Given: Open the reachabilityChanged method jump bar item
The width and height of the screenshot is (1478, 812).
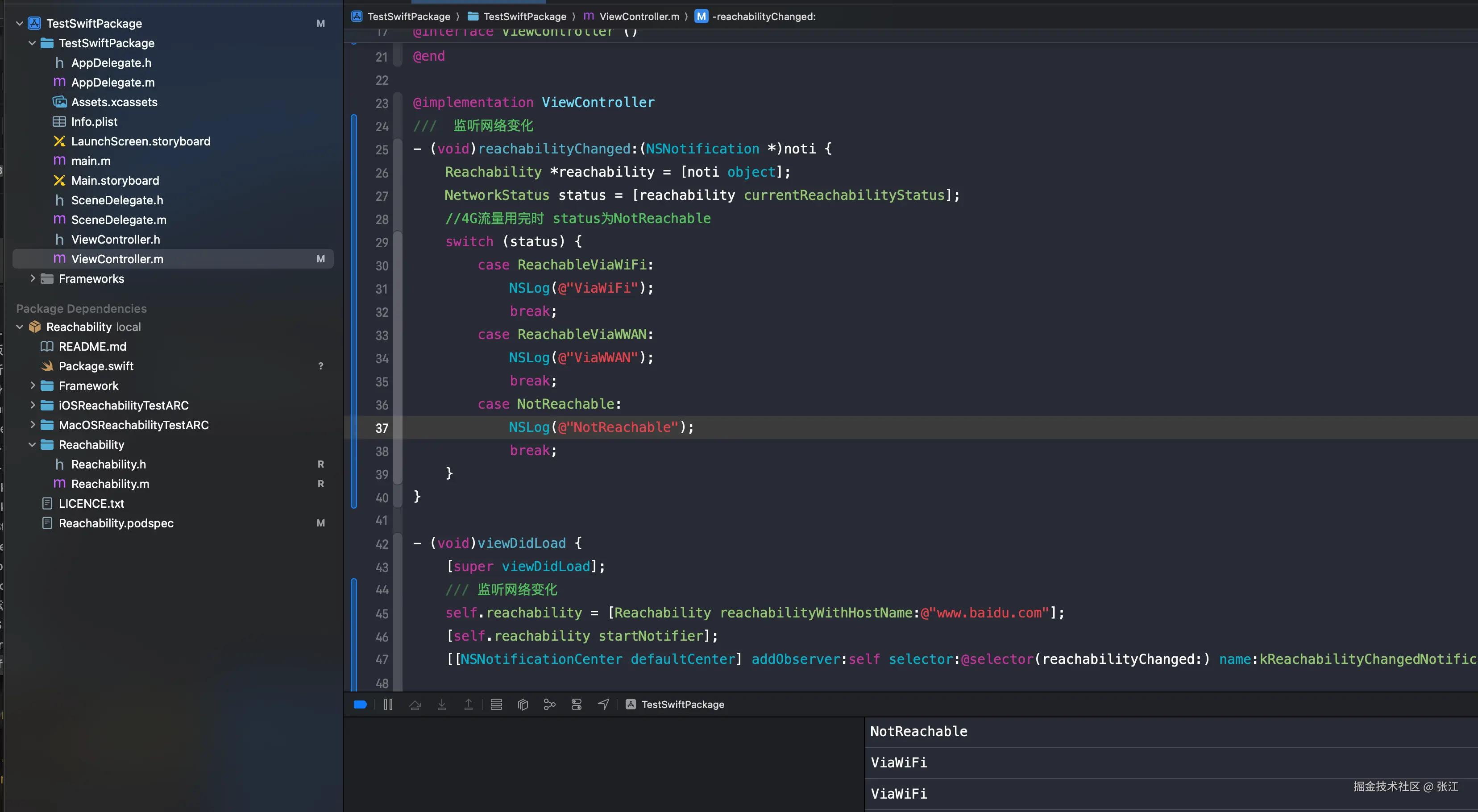Looking at the screenshot, I should coord(763,17).
